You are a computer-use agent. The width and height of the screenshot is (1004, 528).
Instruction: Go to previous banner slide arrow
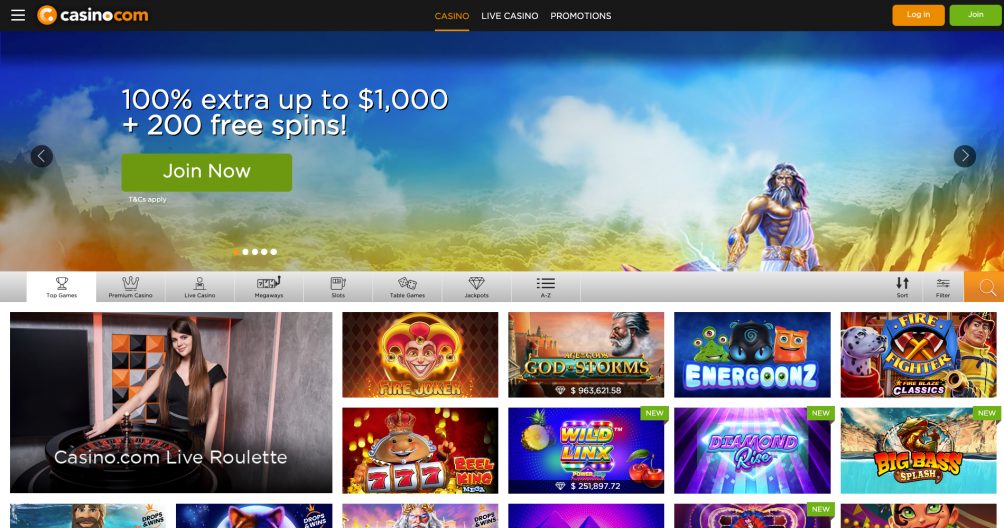(42, 156)
